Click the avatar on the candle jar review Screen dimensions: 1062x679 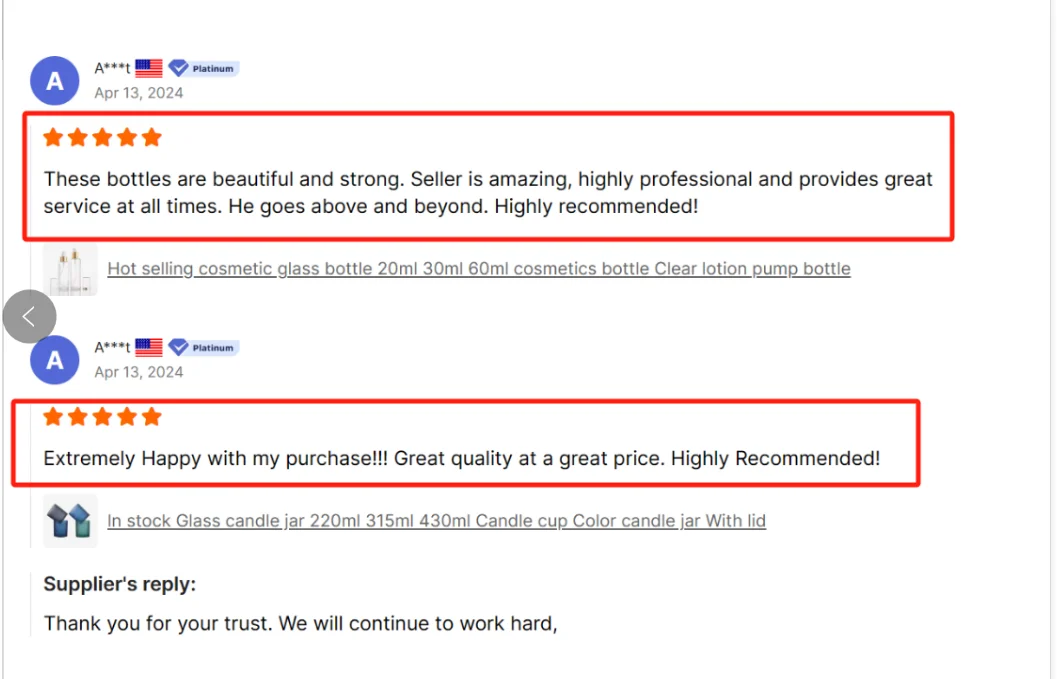[x=55, y=360]
